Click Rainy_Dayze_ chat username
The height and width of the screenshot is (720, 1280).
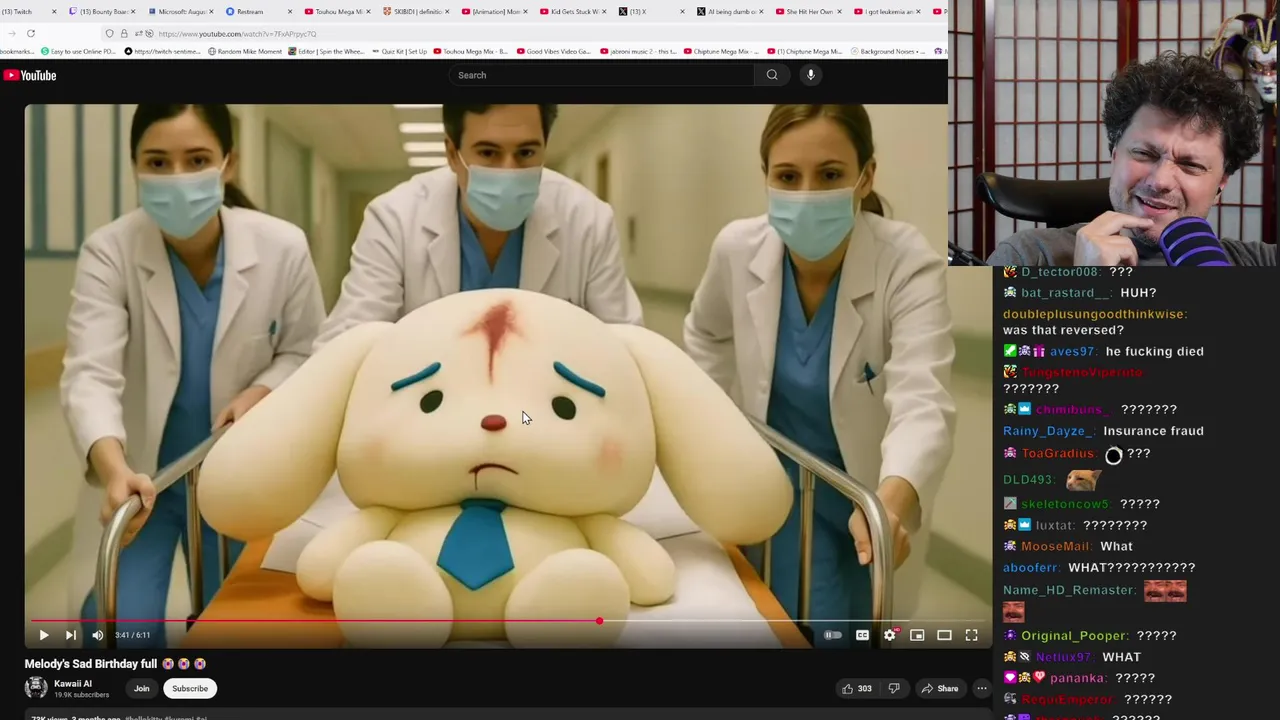[x=1047, y=431]
